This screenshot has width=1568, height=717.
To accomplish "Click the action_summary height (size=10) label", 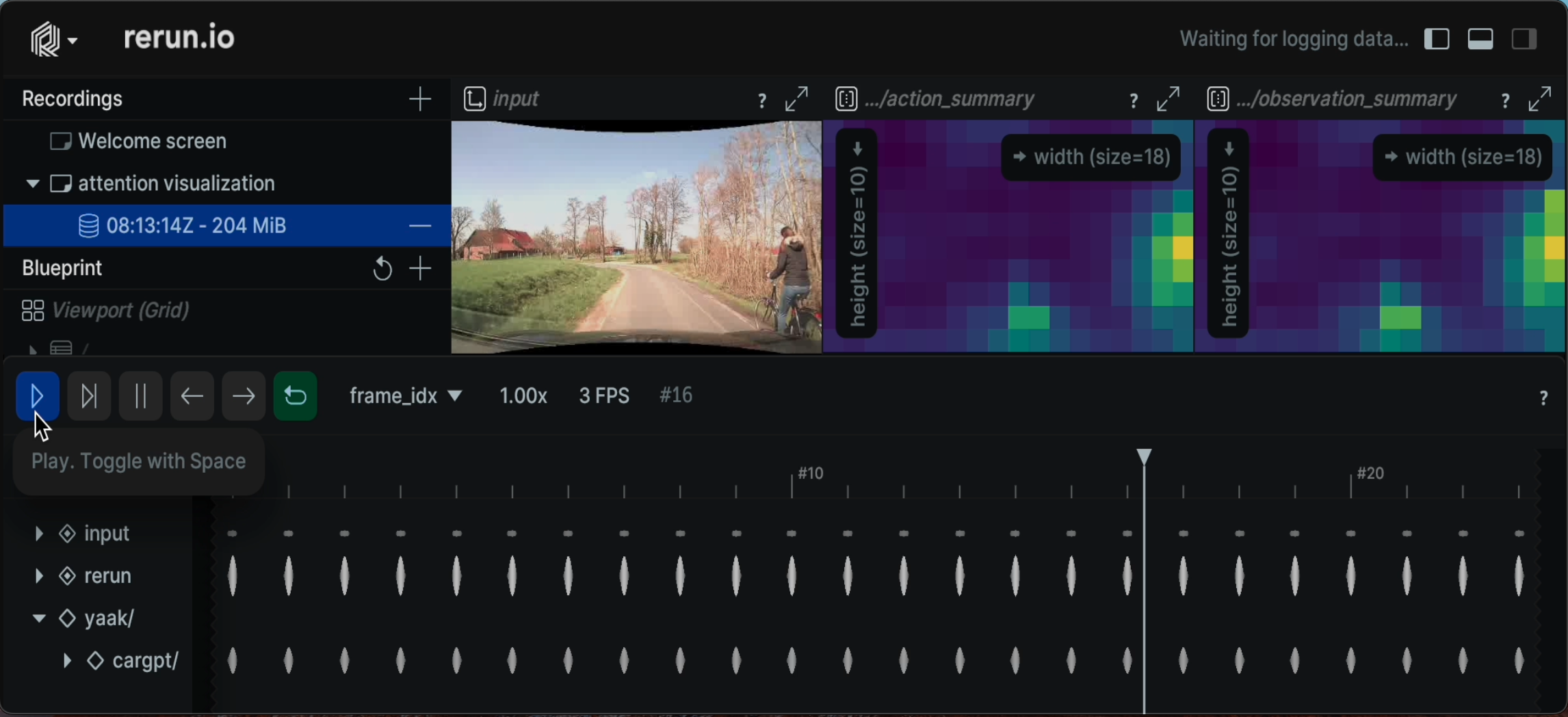I will 857,233.
